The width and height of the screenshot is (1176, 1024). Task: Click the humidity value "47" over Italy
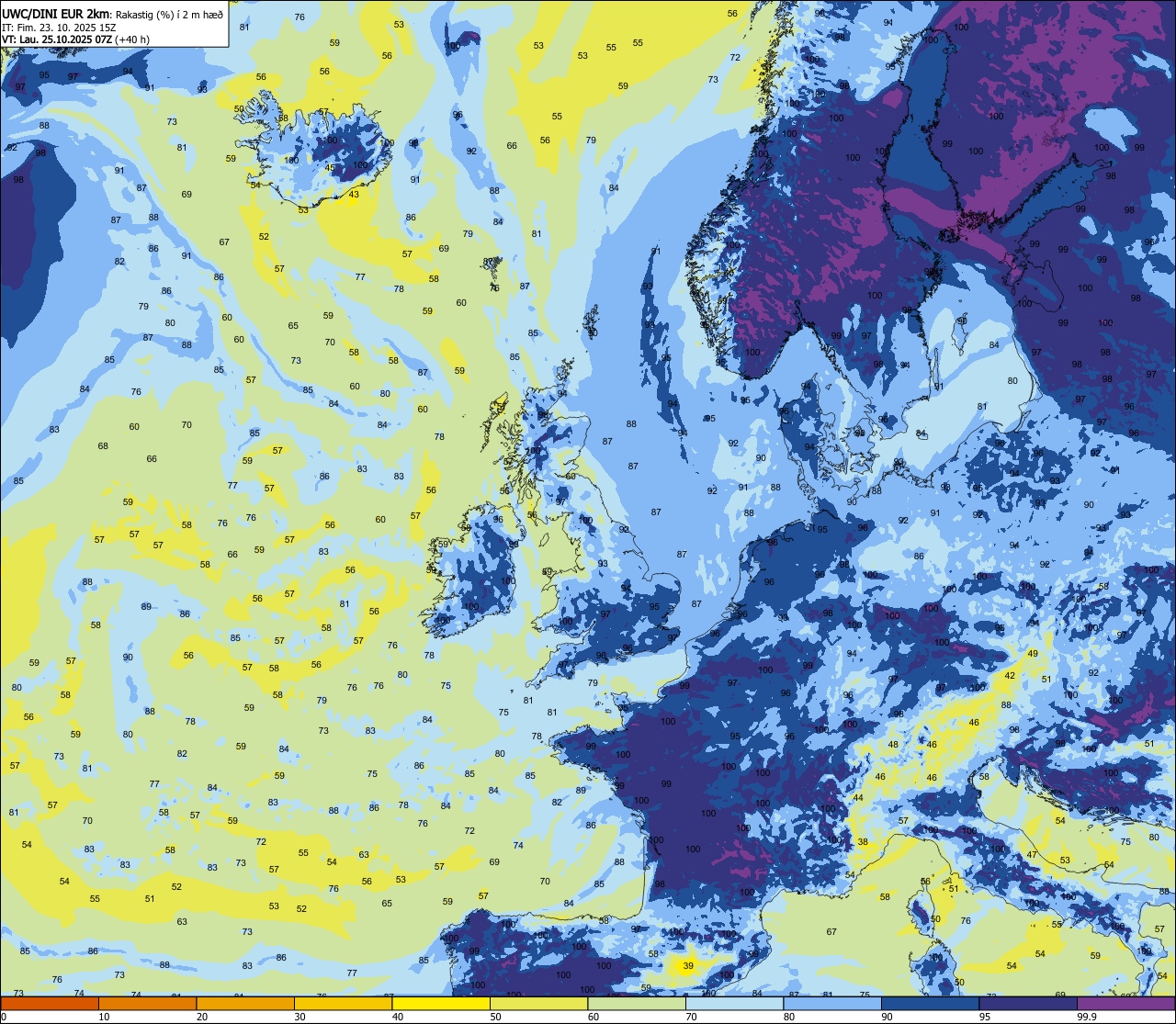pos(1033,855)
